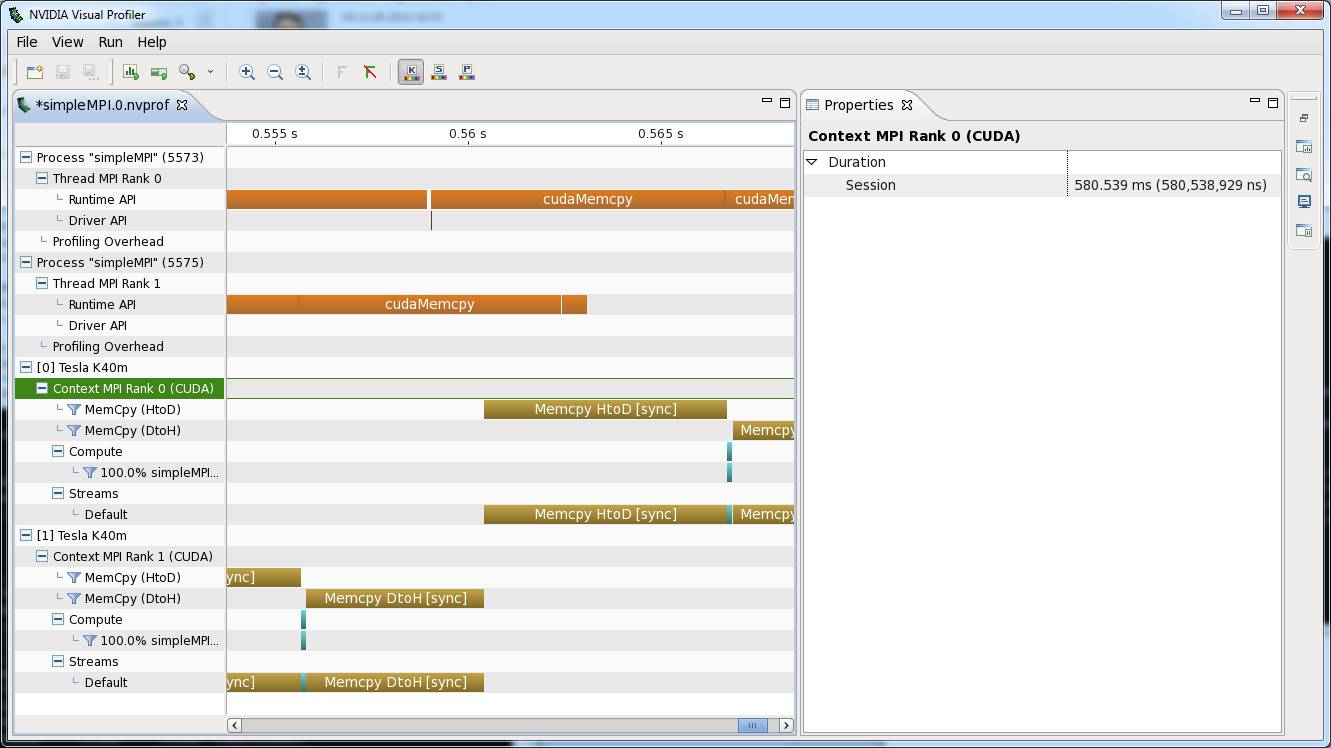Create a new session from the toolbar
This screenshot has height=748, width=1331.
[35, 72]
